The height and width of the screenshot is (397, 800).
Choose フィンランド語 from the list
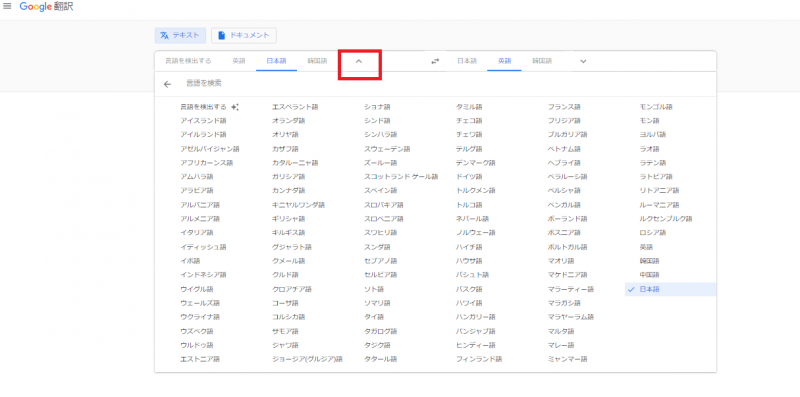point(479,359)
